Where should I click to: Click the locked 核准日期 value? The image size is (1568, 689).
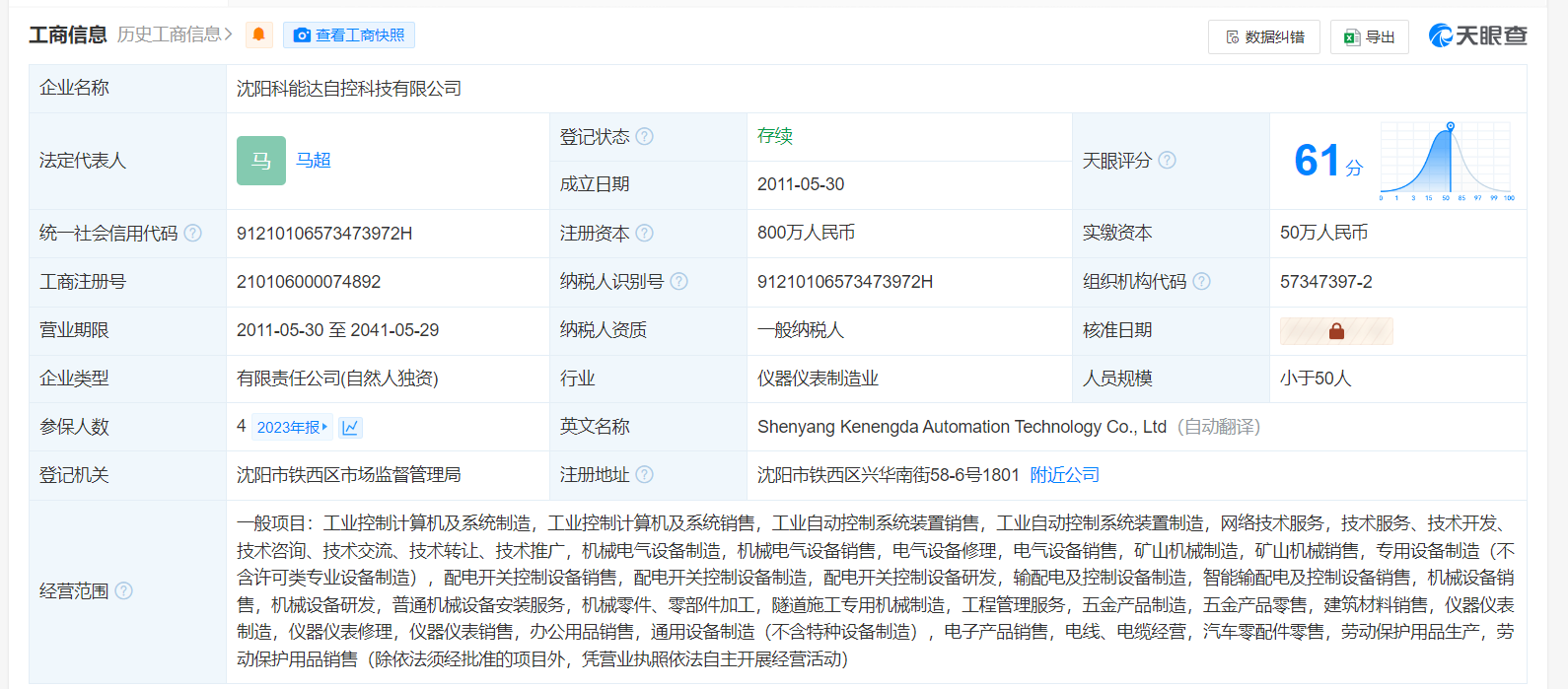pyautogui.click(x=1336, y=331)
